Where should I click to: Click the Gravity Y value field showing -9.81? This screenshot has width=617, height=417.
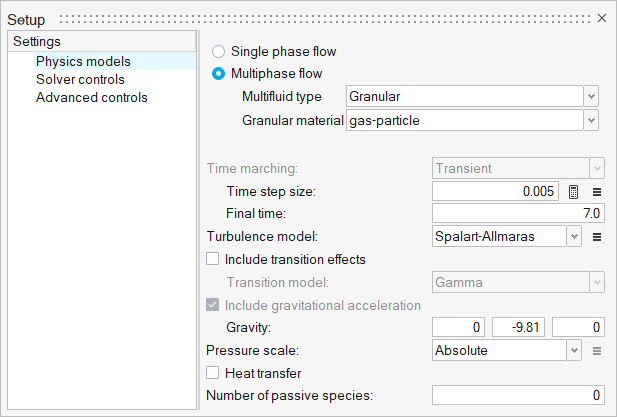pos(518,328)
